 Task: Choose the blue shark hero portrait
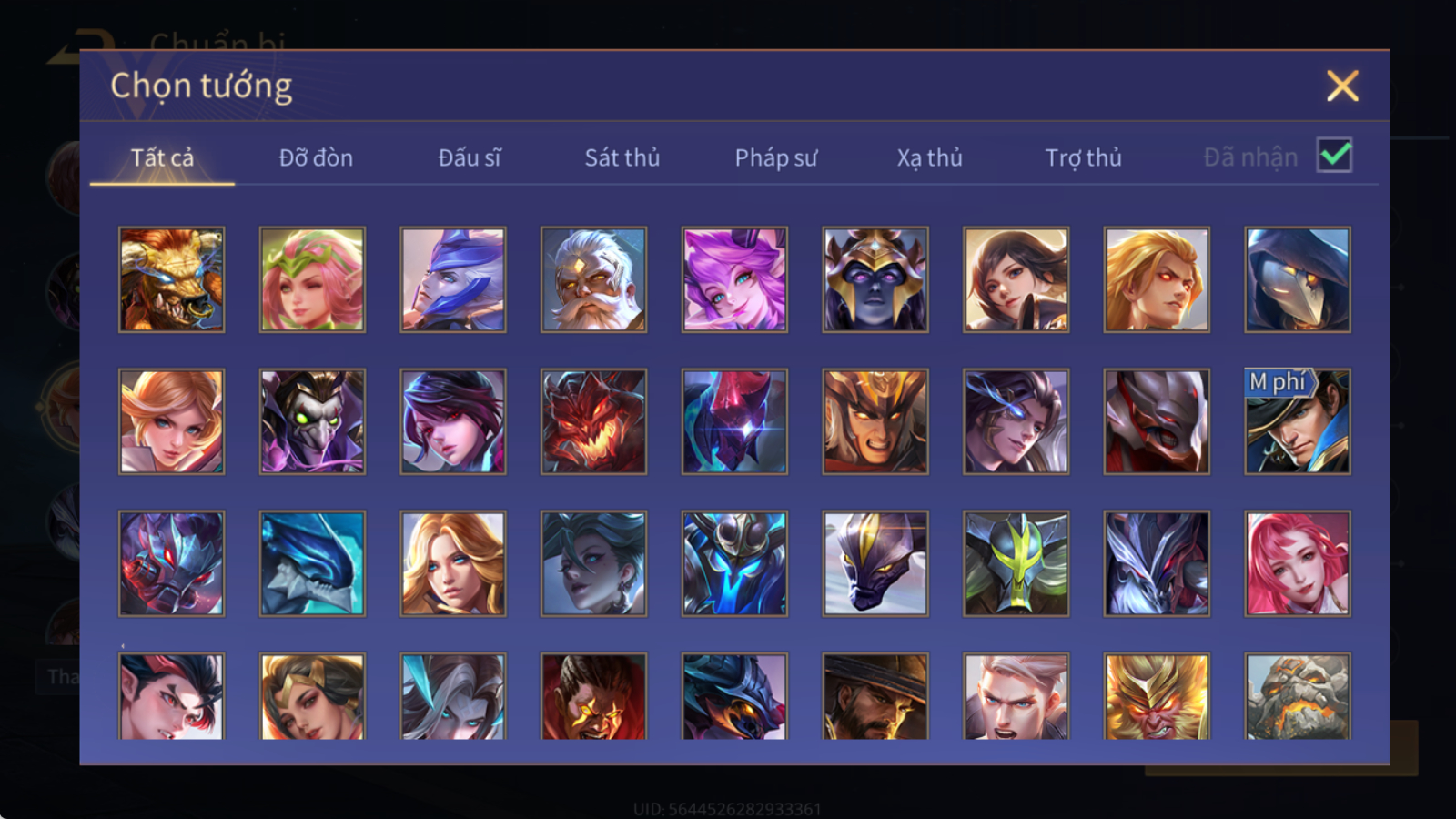point(312,563)
